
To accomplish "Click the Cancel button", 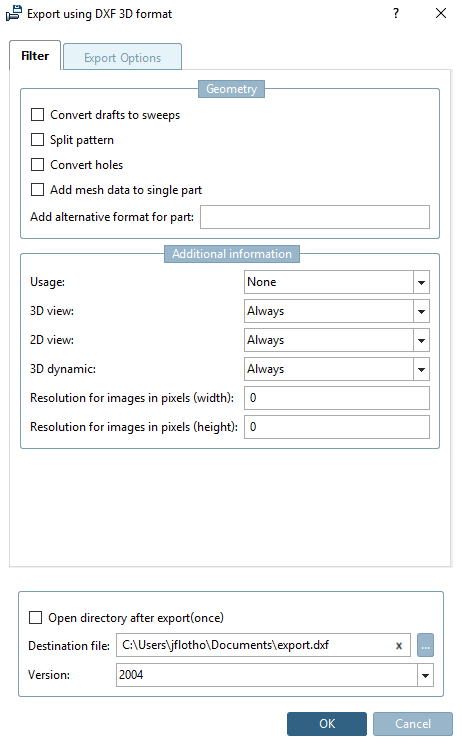I will (x=413, y=724).
